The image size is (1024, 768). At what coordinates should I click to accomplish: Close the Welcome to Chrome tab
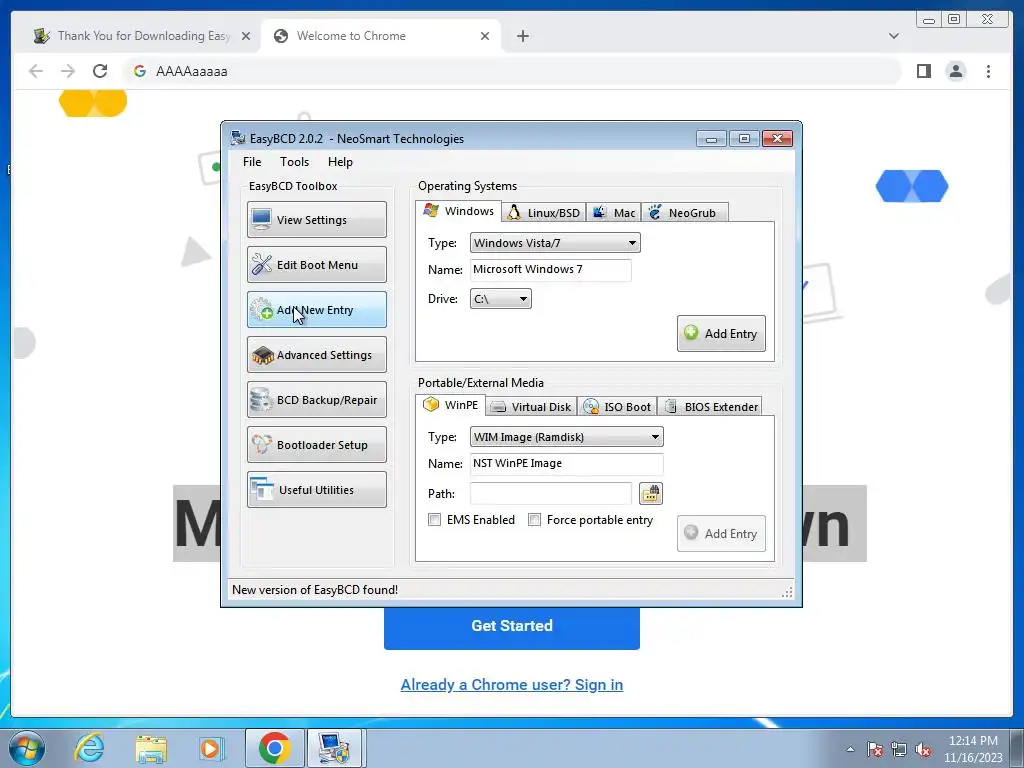click(x=485, y=36)
